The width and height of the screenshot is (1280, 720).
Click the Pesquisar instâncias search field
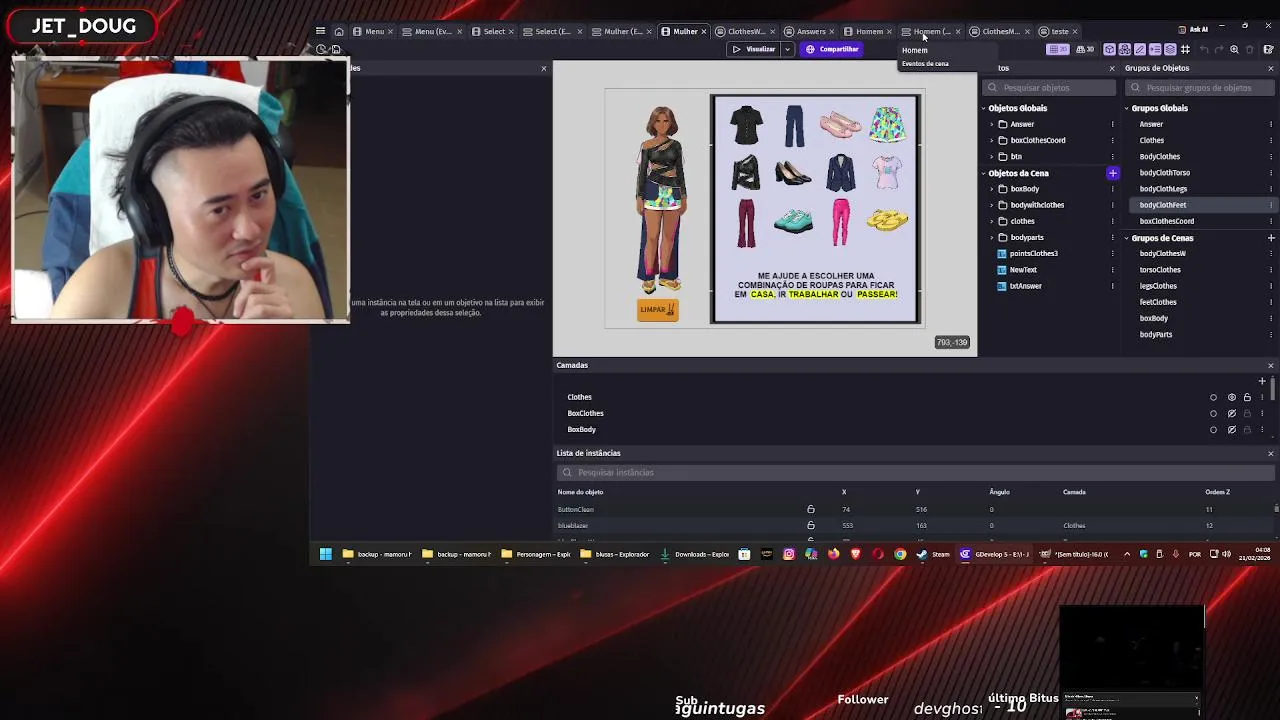point(915,472)
